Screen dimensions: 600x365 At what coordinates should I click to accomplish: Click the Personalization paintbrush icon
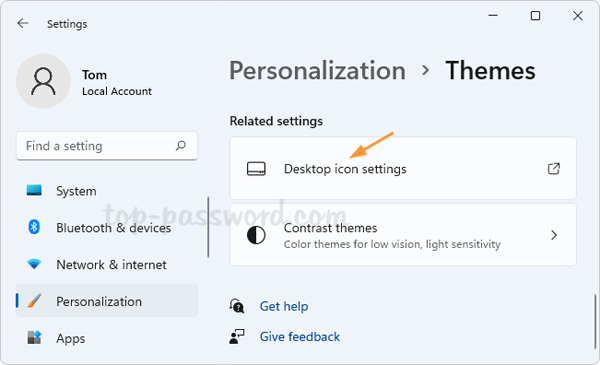[x=34, y=301]
